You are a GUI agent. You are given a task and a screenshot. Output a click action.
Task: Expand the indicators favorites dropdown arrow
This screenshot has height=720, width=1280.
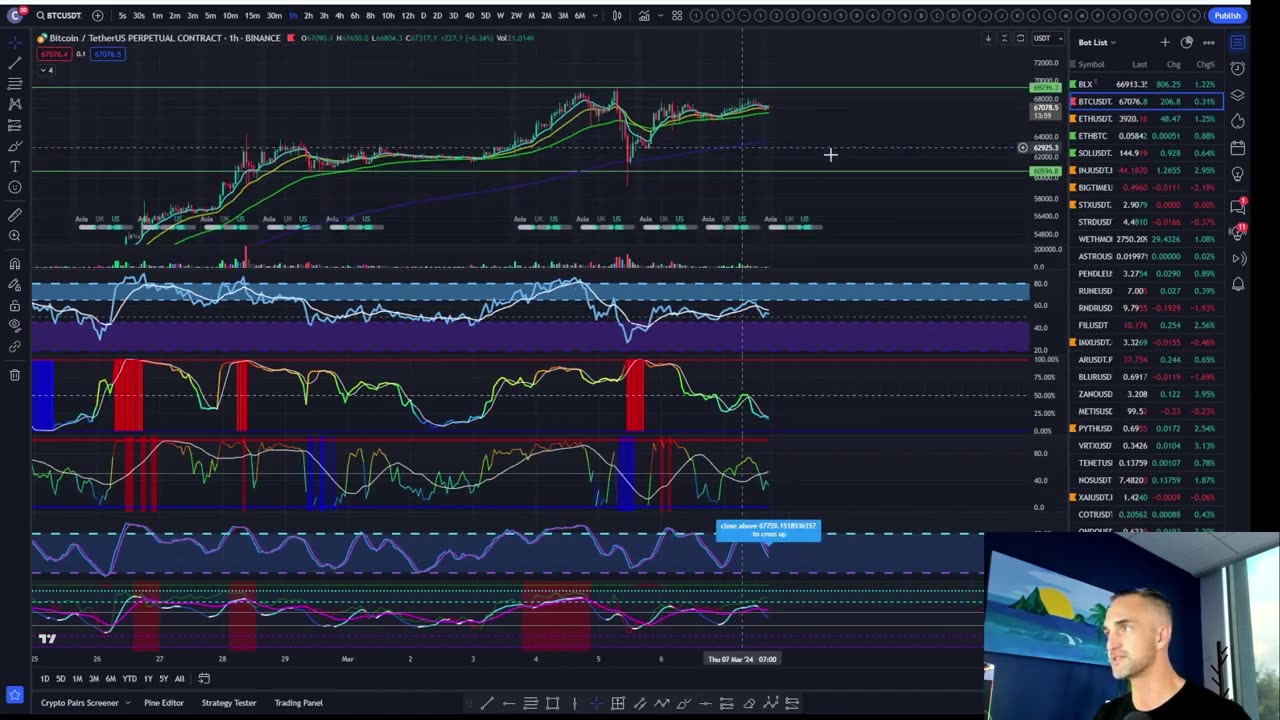[659, 15]
